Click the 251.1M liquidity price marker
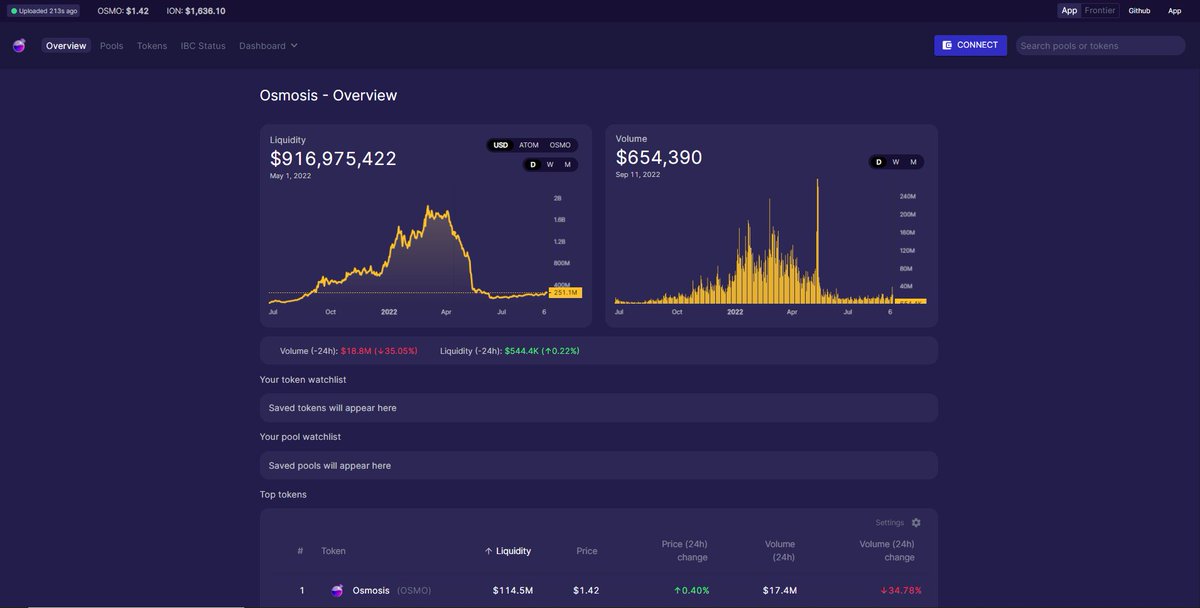The height and width of the screenshot is (608, 1200). coord(565,293)
